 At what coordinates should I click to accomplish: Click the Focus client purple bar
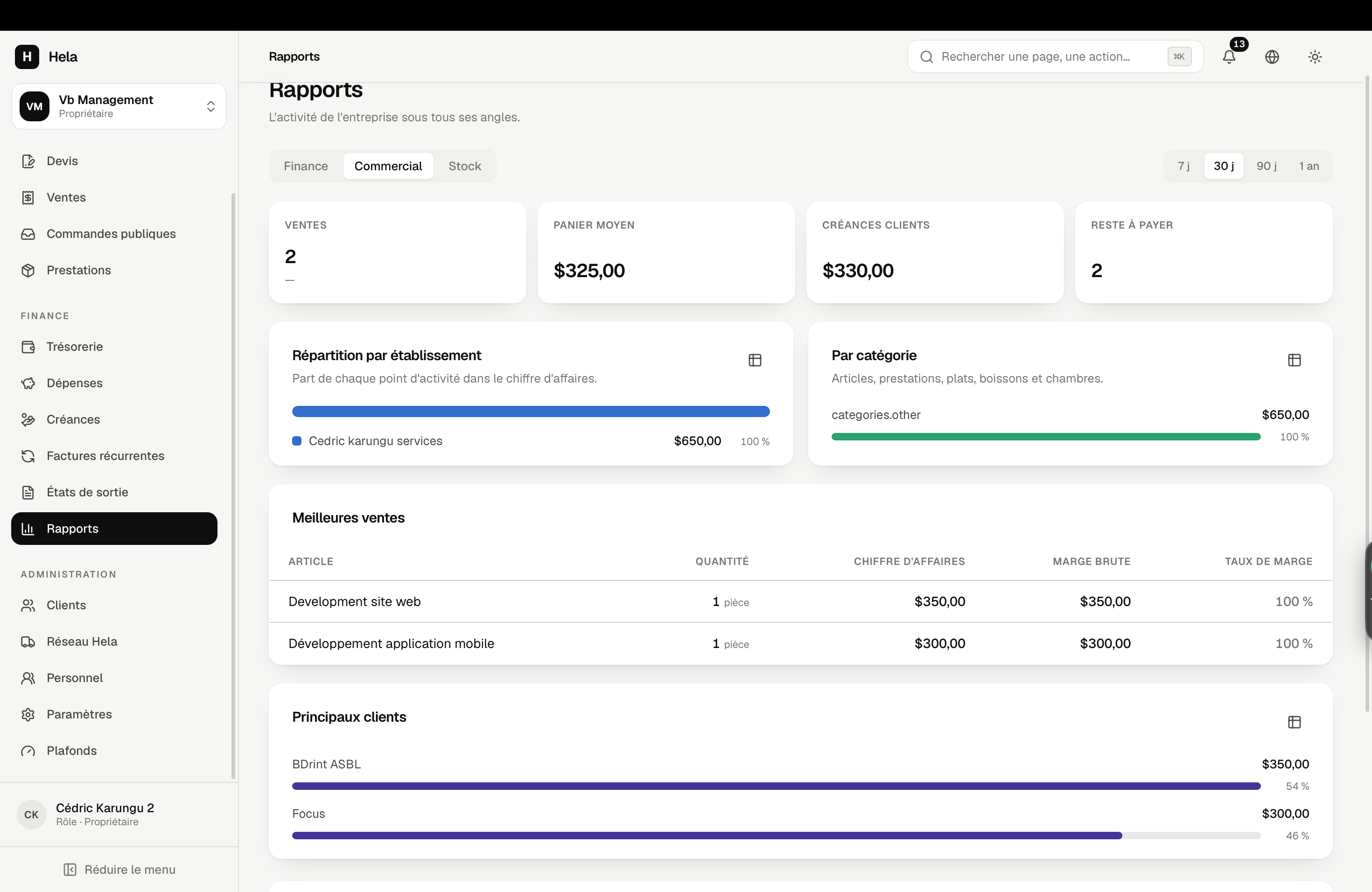(707, 836)
